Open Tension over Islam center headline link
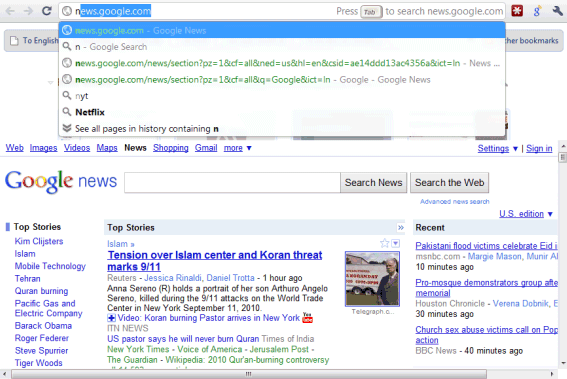This screenshot has height=379, width=567. (x=214, y=261)
